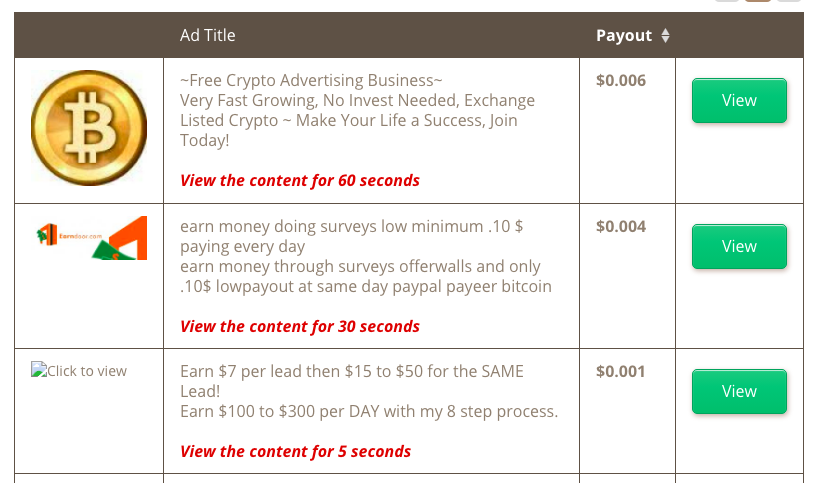This screenshot has width=825, height=483.
Task: Click the golden Bitcoin coin image
Action: pyautogui.click(x=89, y=128)
